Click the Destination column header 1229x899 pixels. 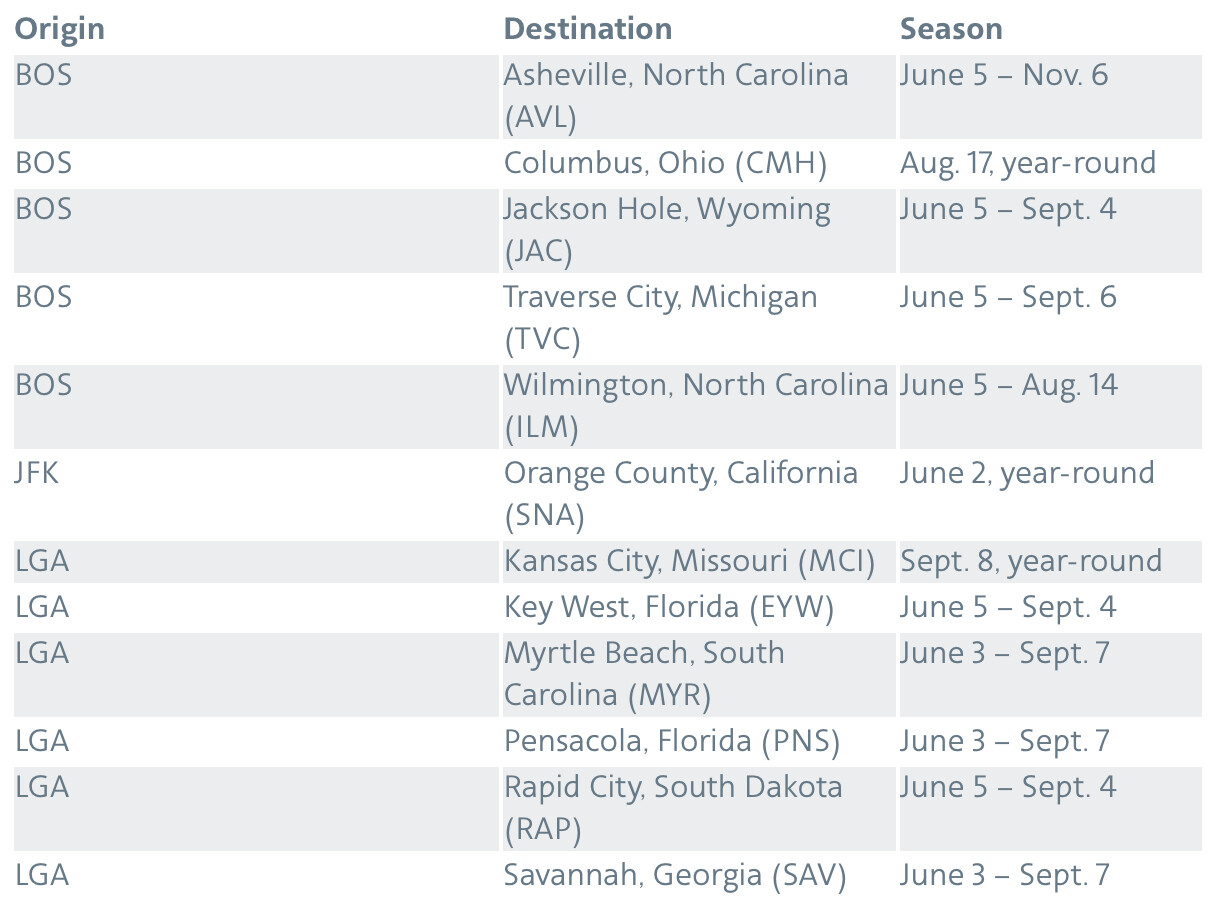(587, 29)
